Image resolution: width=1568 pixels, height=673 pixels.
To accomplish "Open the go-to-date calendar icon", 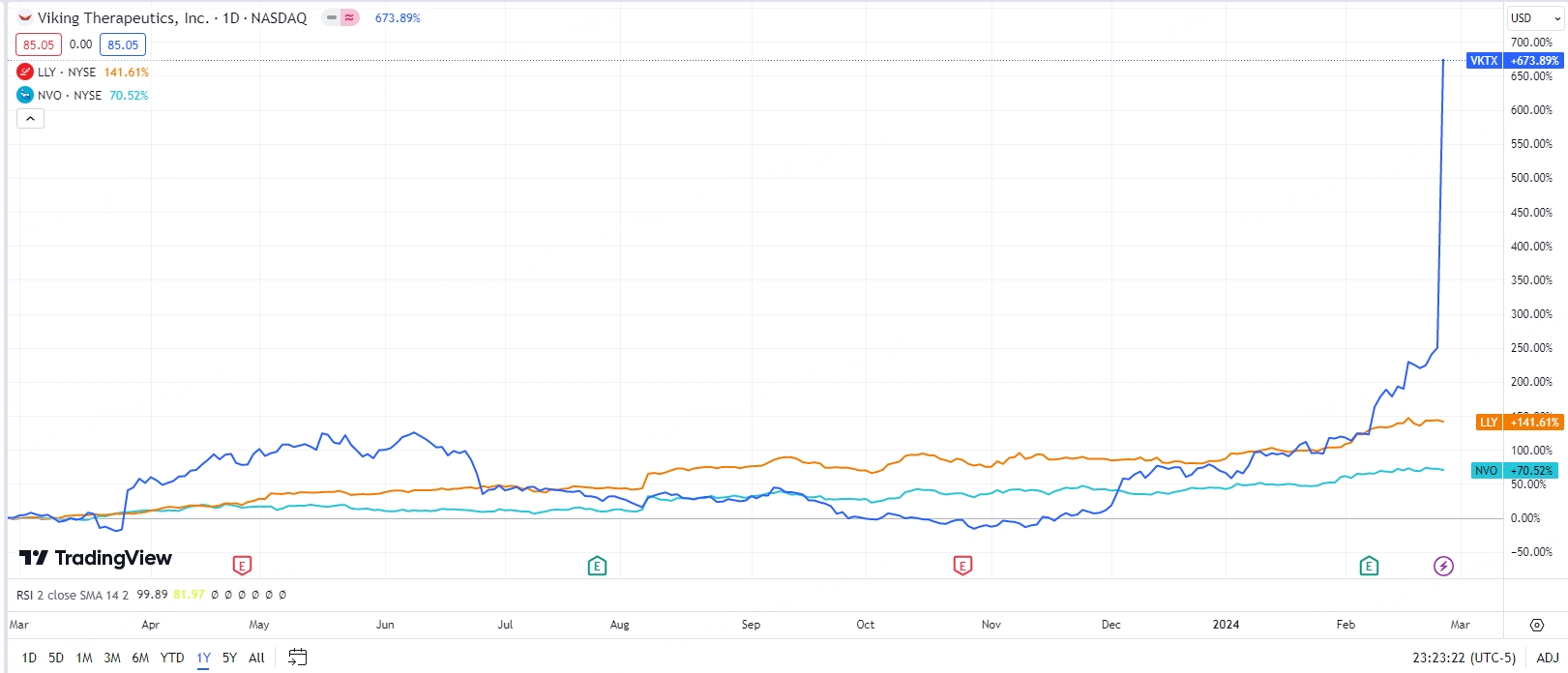I will pyautogui.click(x=298, y=658).
